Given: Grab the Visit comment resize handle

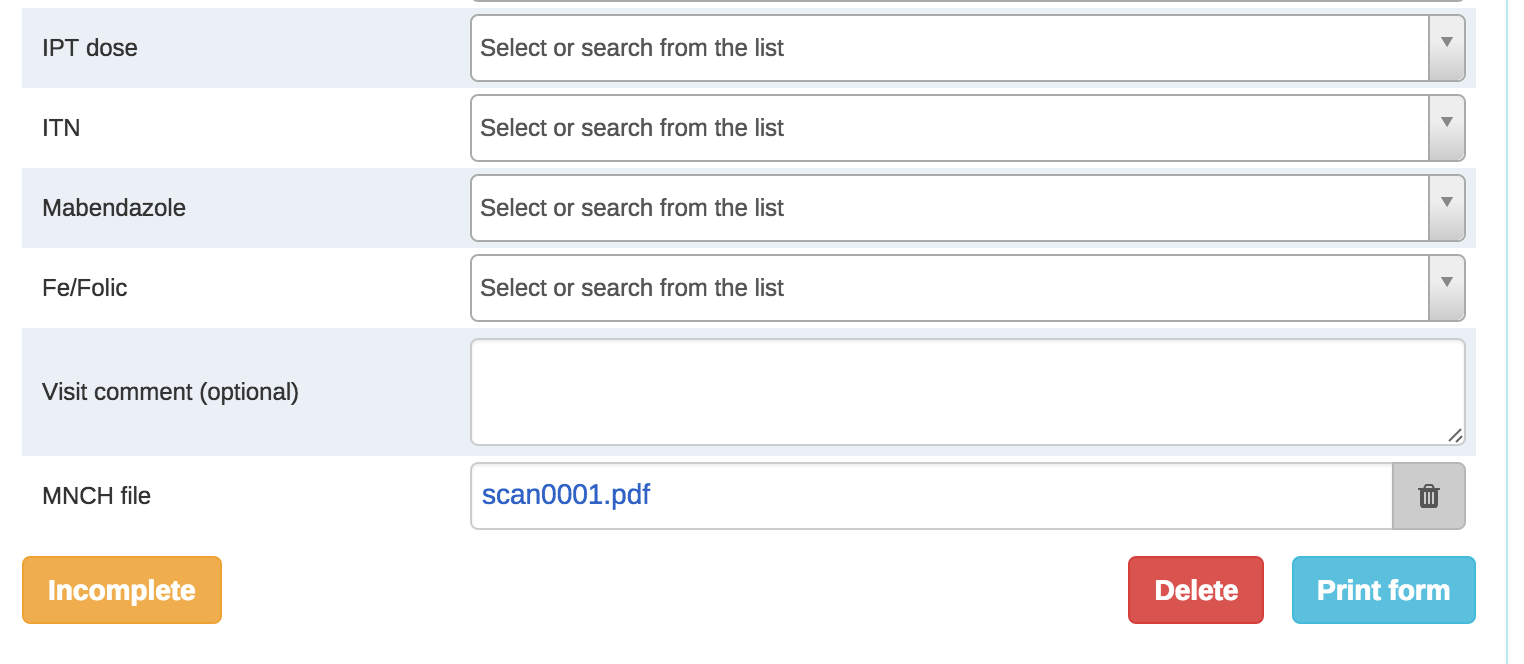Looking at the screenshot, I should (1455, 435).
